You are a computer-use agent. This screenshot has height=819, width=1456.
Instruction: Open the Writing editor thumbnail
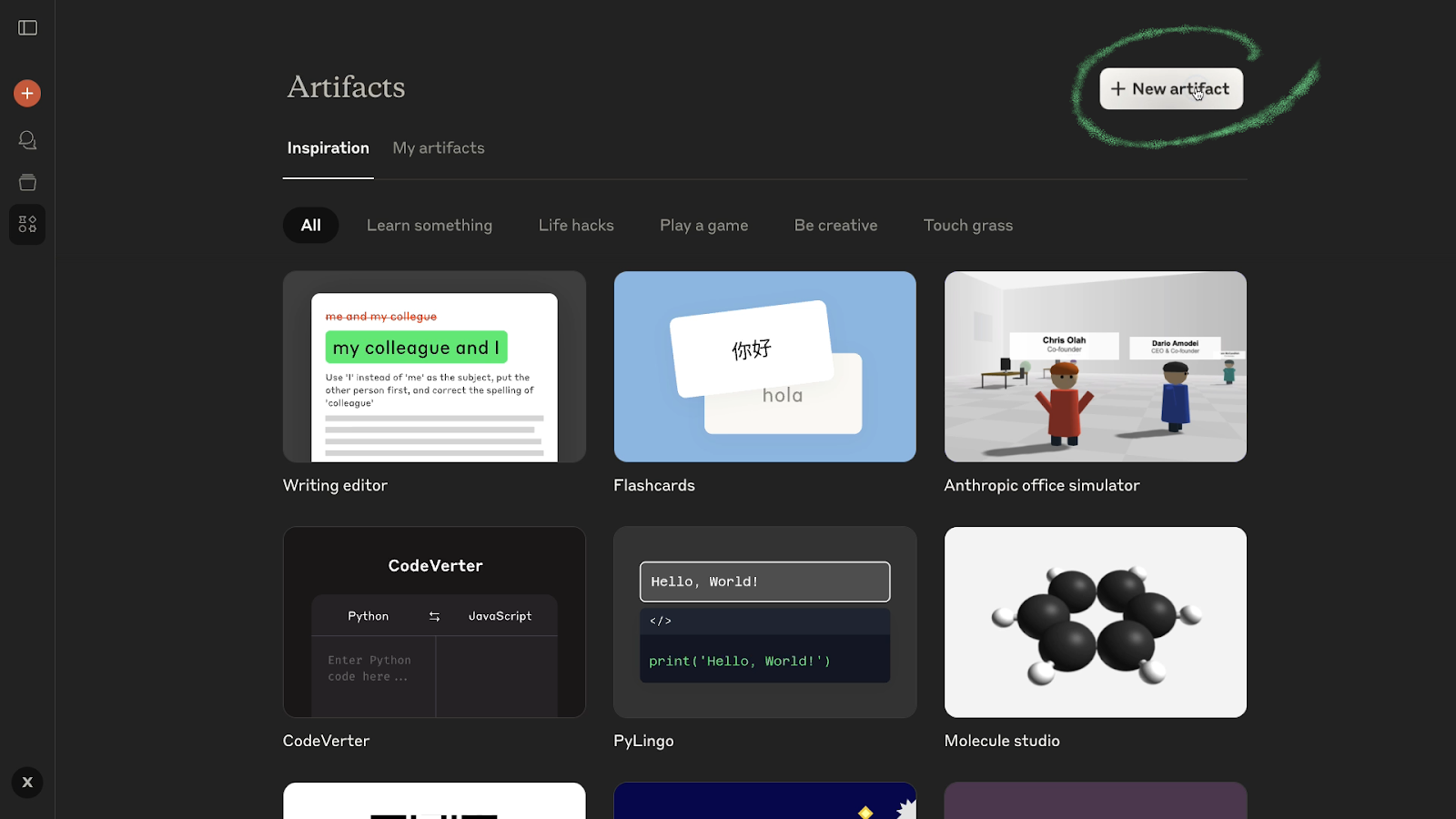434,367
